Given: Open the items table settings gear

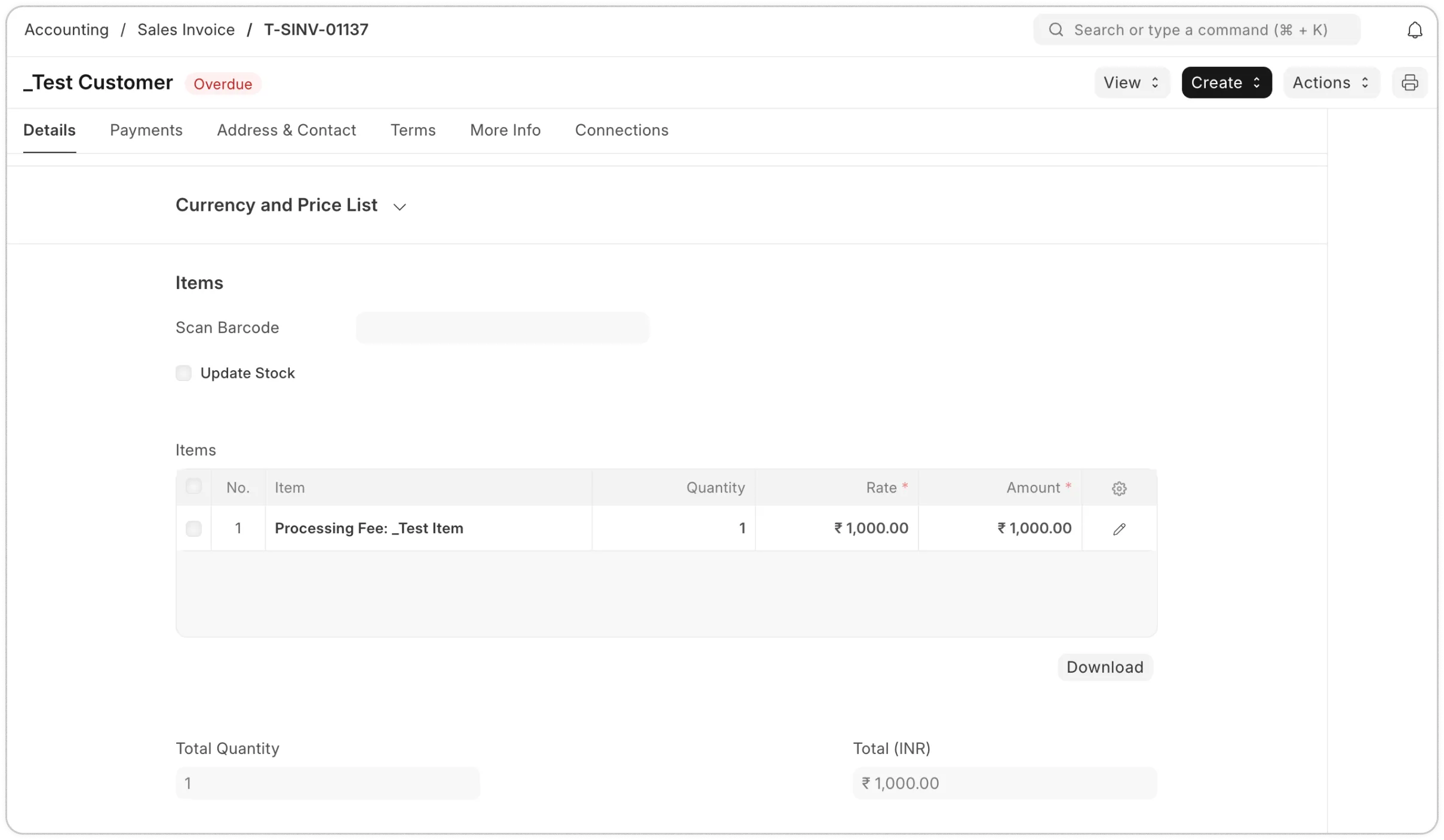Looking at the screenshot, I should click(x=1119, y=488).
